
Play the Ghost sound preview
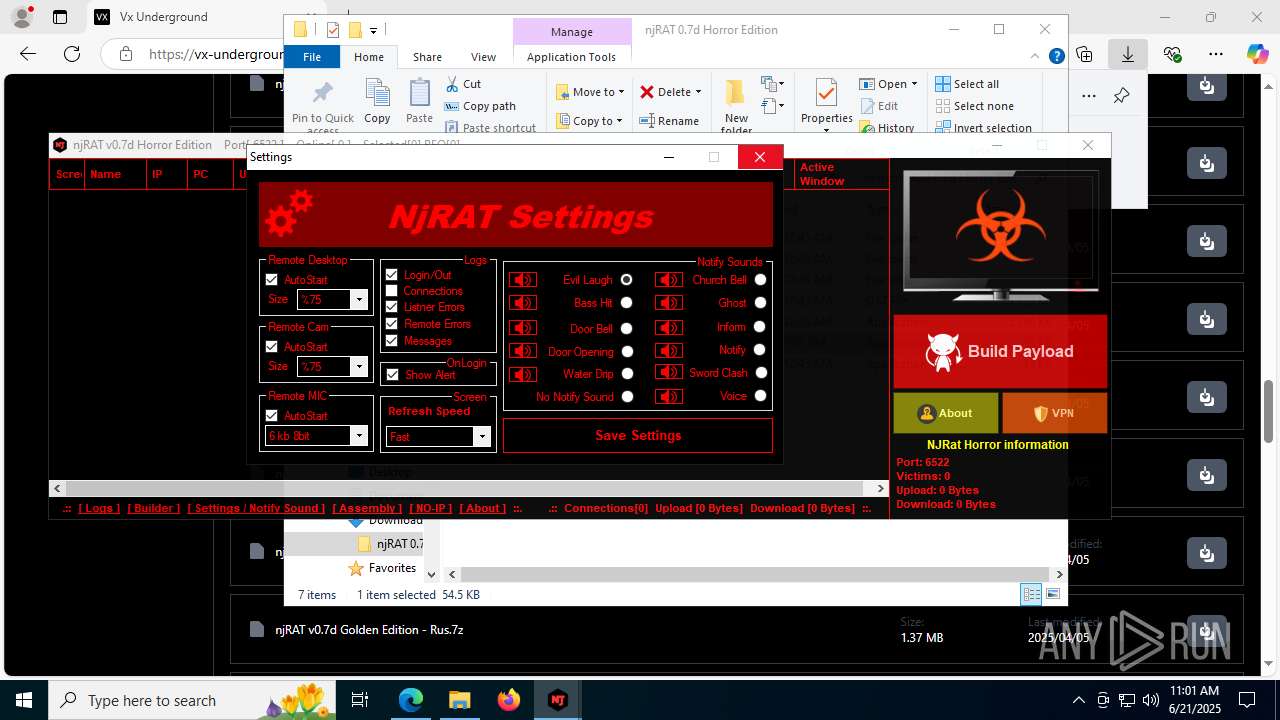[669, 303]
